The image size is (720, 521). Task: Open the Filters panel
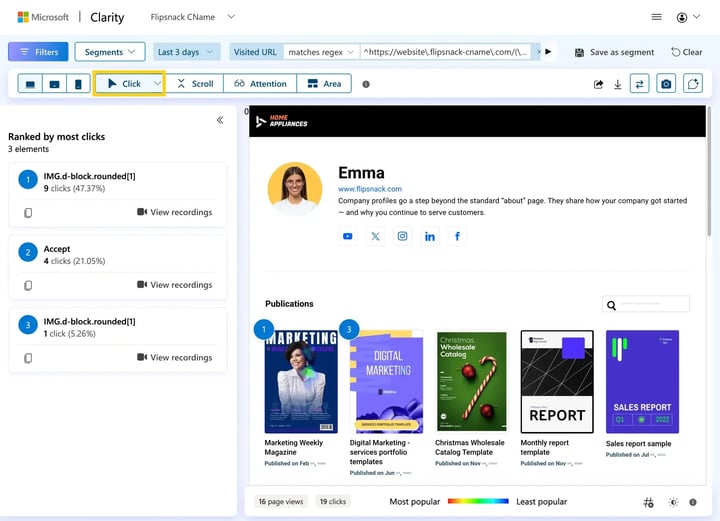click(x=38, y=52)
